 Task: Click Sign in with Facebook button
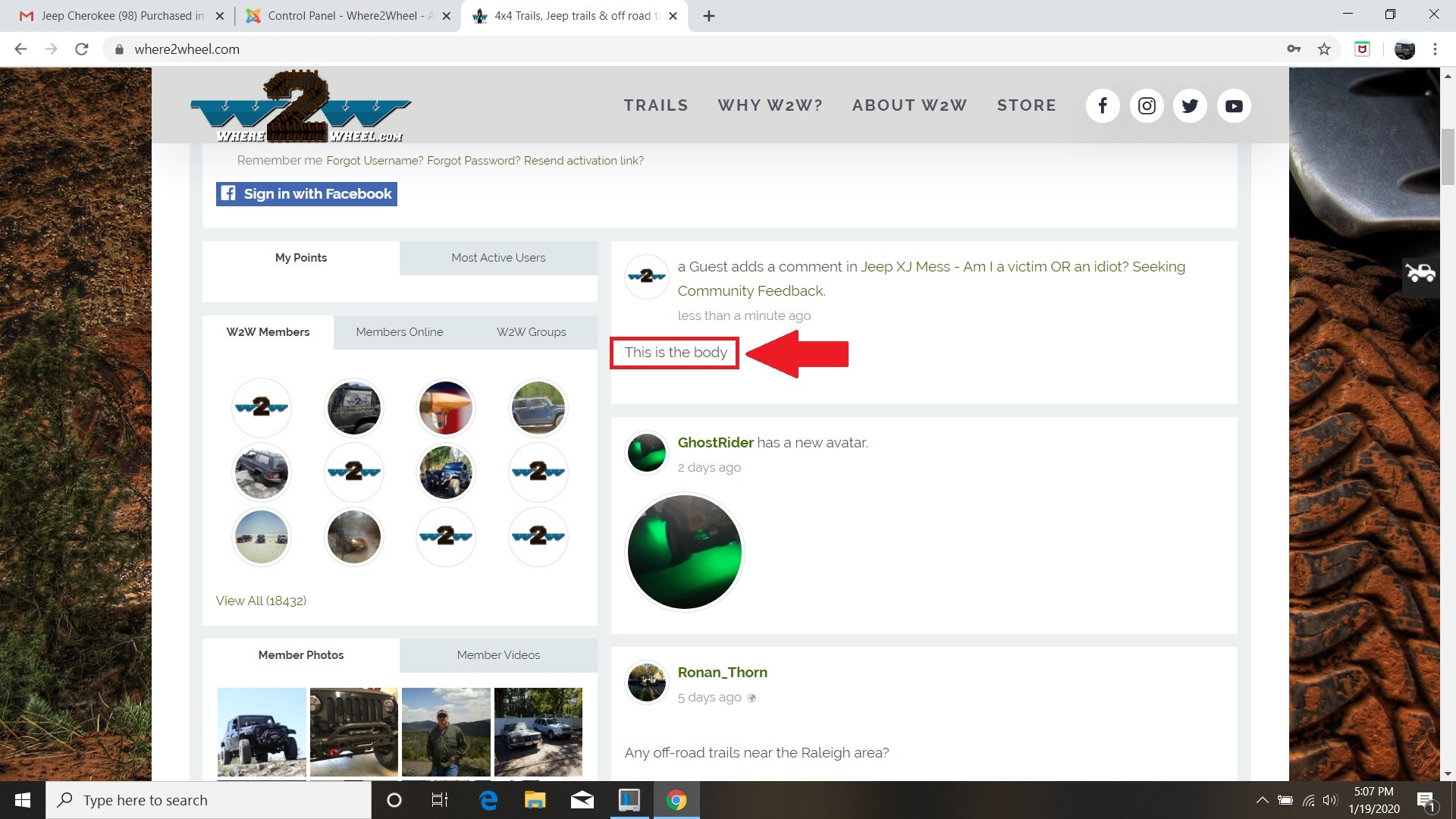[x=306, y=194]
